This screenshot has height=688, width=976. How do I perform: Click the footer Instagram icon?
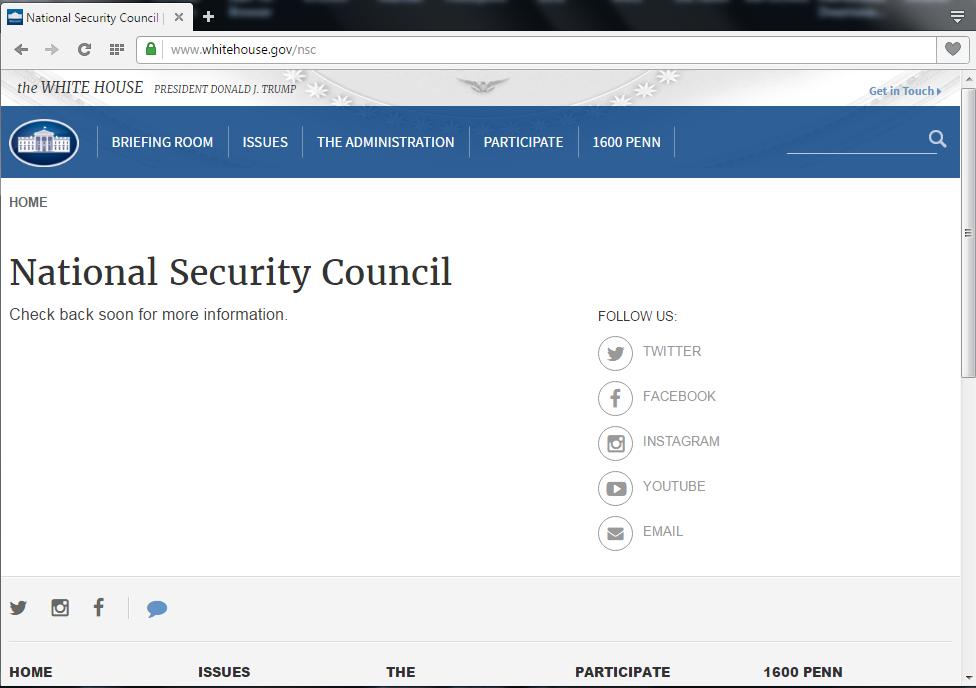click(60, 608)
